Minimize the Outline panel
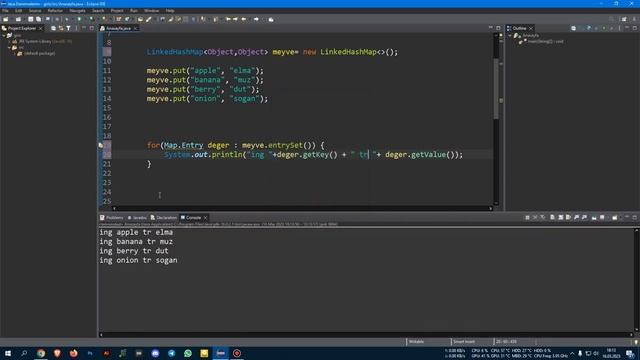Viewport: 640px width, 360px height. click(627, 28)
